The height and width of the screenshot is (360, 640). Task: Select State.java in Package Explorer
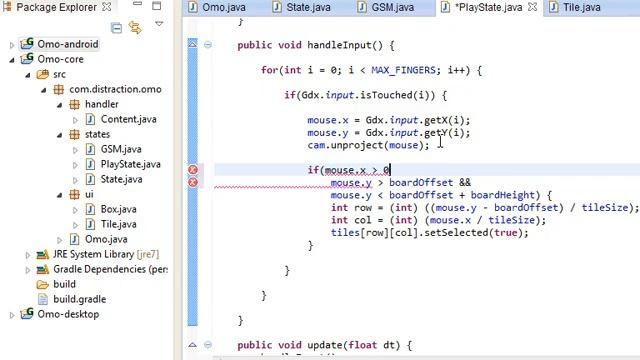pos(122,179)
